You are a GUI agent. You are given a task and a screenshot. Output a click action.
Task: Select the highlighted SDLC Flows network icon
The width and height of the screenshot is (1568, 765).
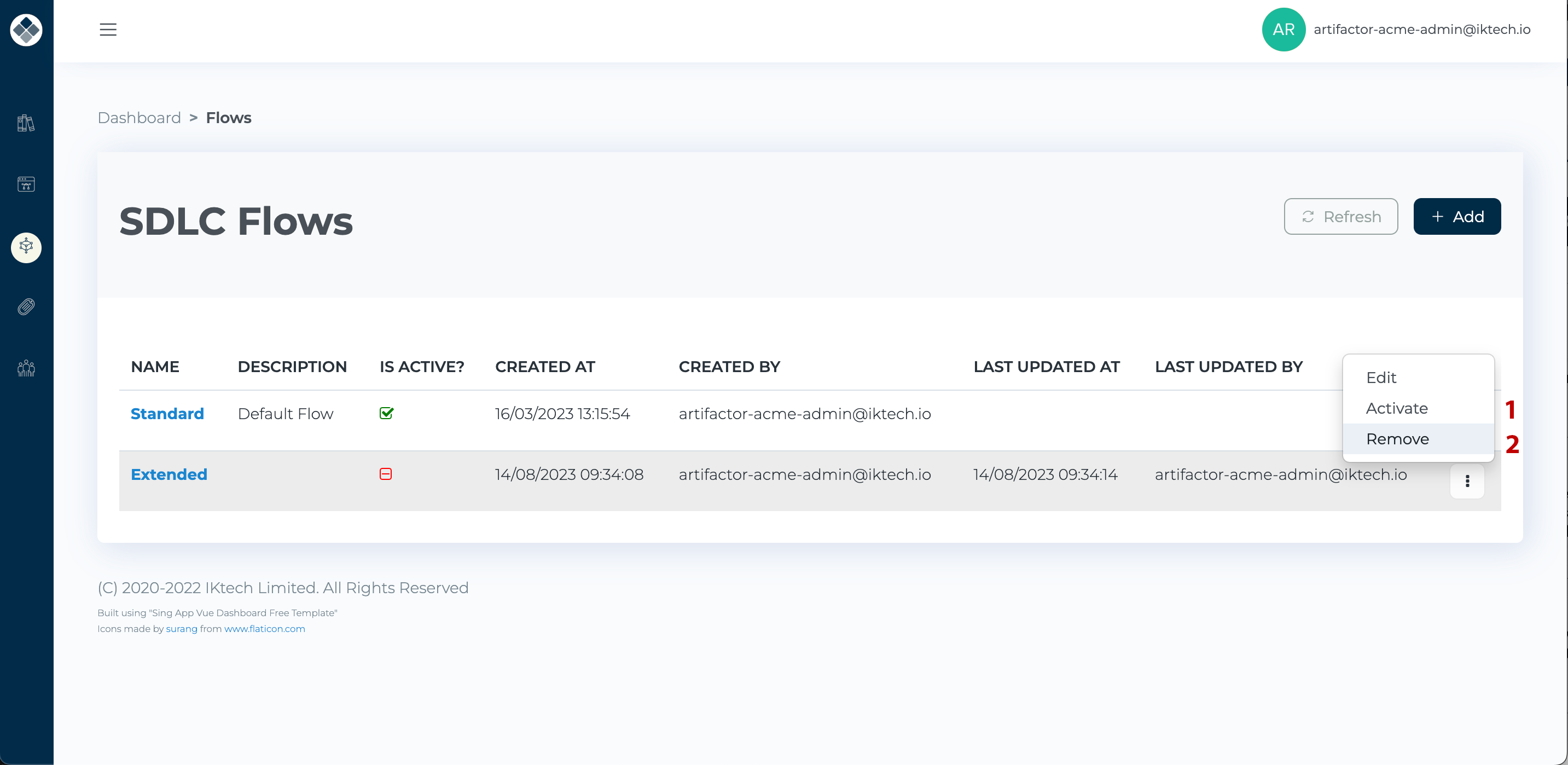point(26,247)
